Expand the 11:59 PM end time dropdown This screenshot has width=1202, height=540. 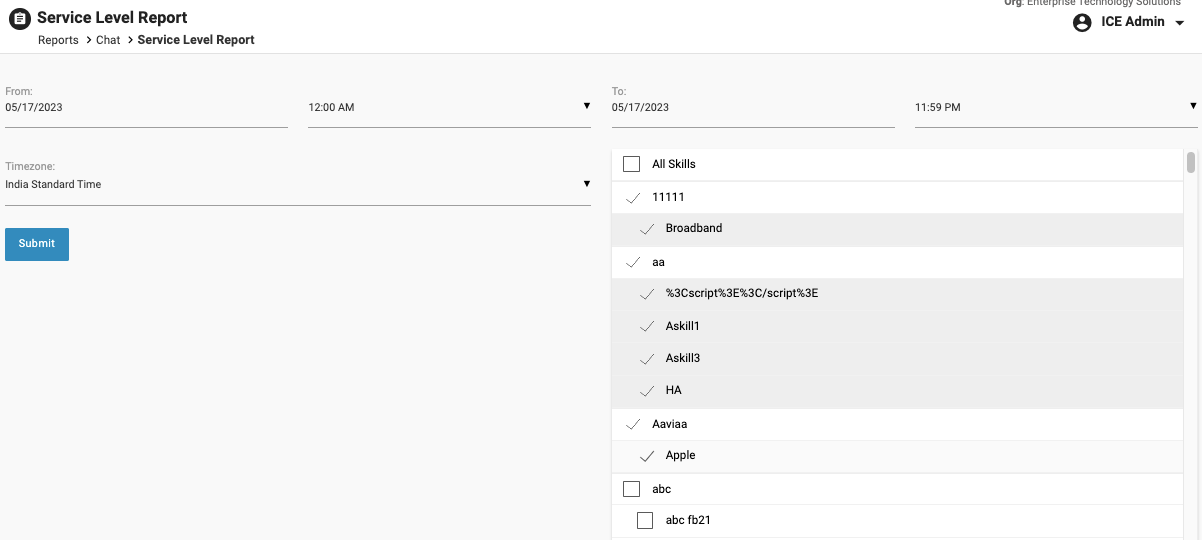tap(1055, 107)
